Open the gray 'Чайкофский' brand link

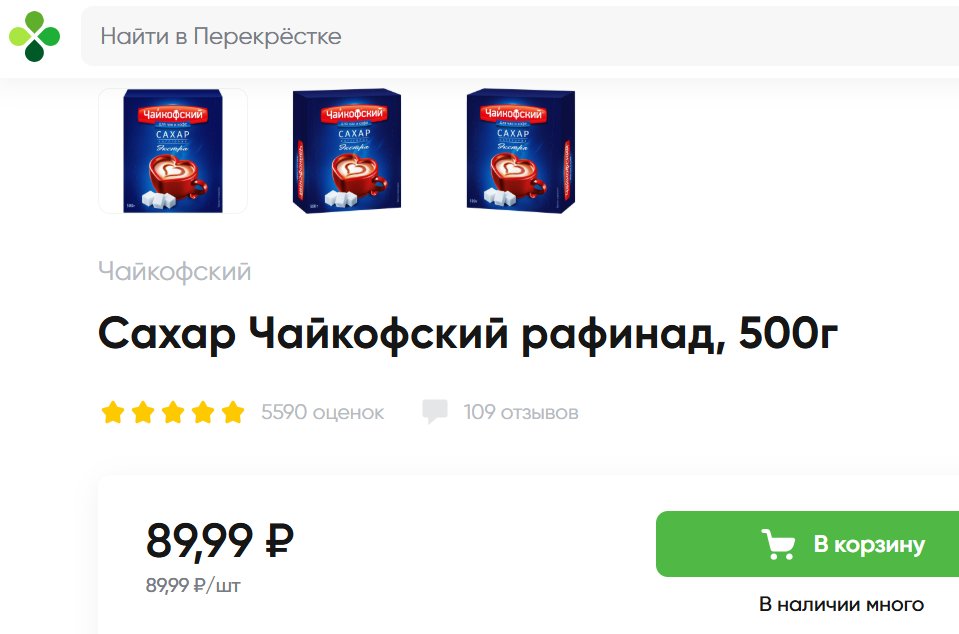point(175,271)
